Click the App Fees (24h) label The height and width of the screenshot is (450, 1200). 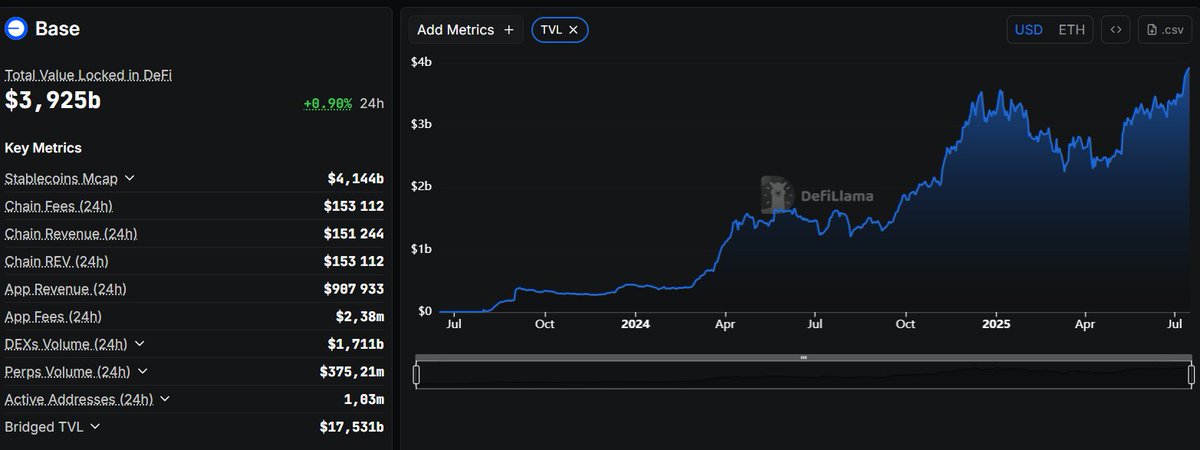click(x=53, y=316)
